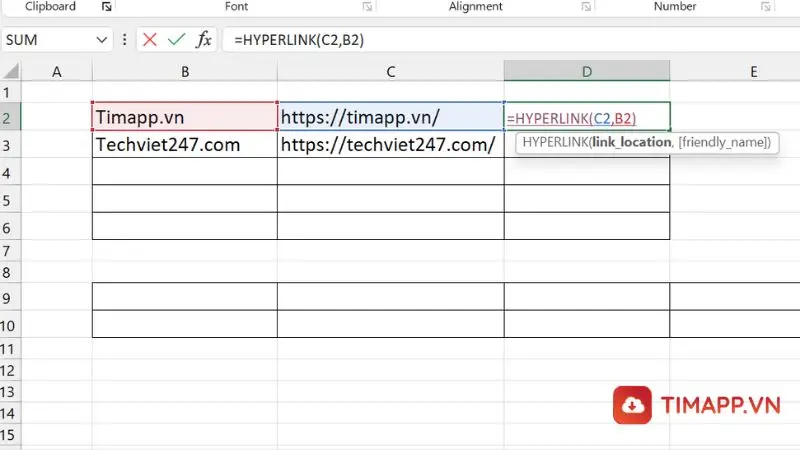This screenshot has width=800, height=450.
Task: Open Insert Function with the fx icon
Action: [204, 39]
